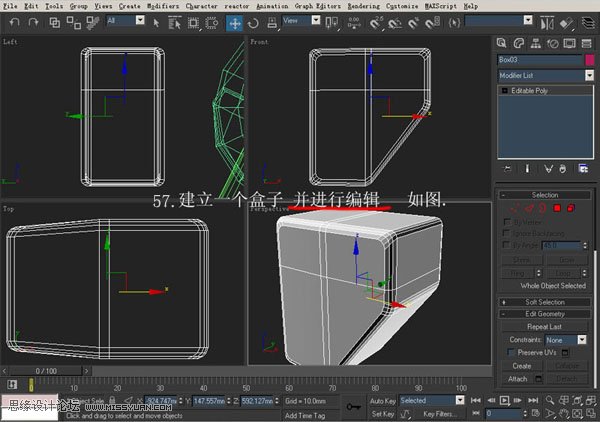
Task: Open the Rendering menu
Action: 364,6
